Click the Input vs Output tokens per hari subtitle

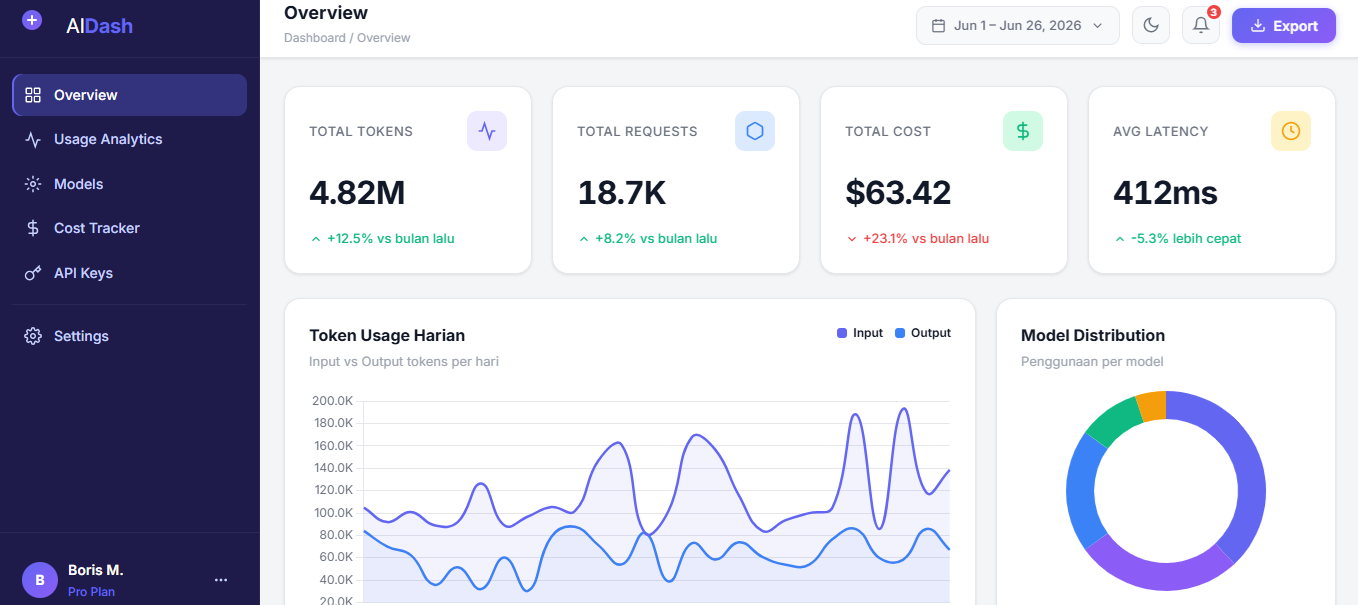(404, 362)
